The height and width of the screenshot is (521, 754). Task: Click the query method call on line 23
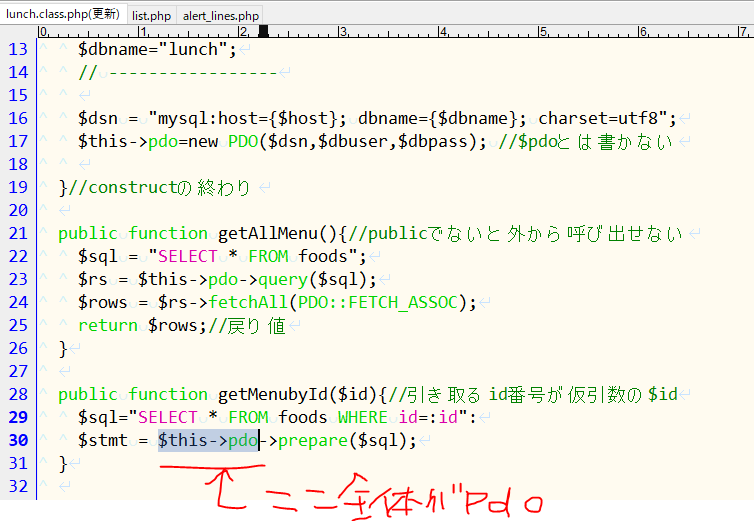(283, 280)
